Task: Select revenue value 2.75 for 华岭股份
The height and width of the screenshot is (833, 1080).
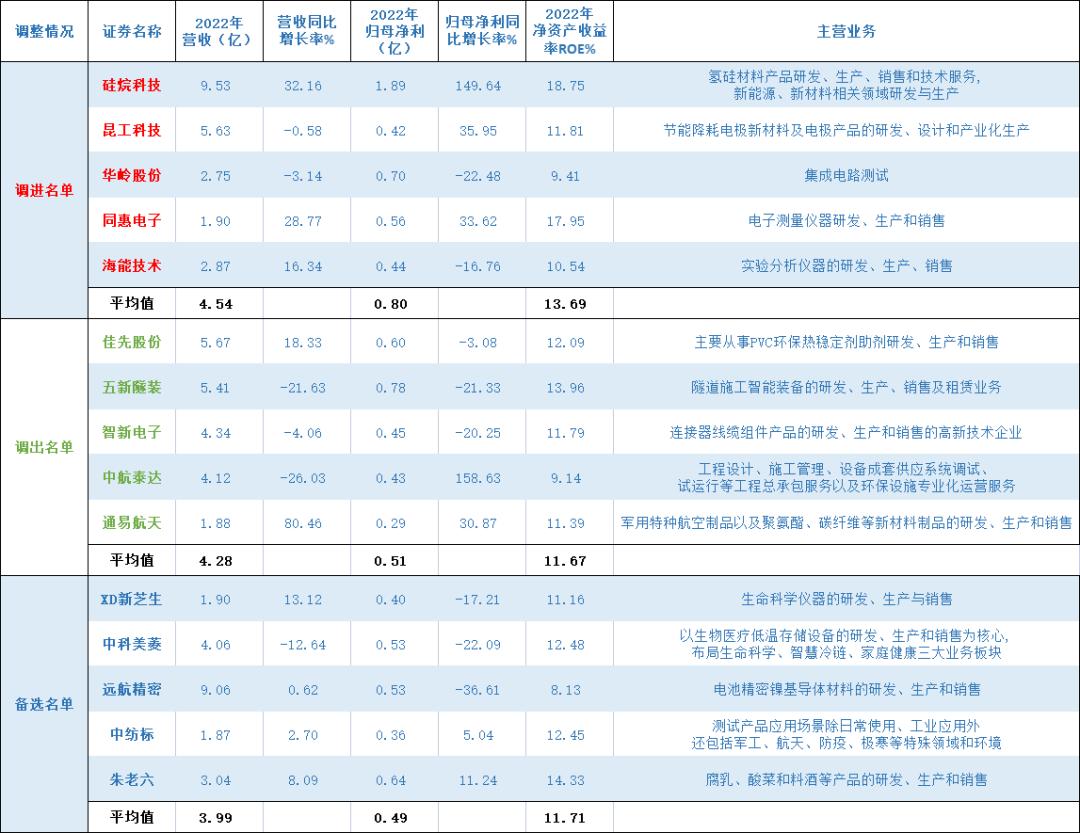Action: pos(215,176)
